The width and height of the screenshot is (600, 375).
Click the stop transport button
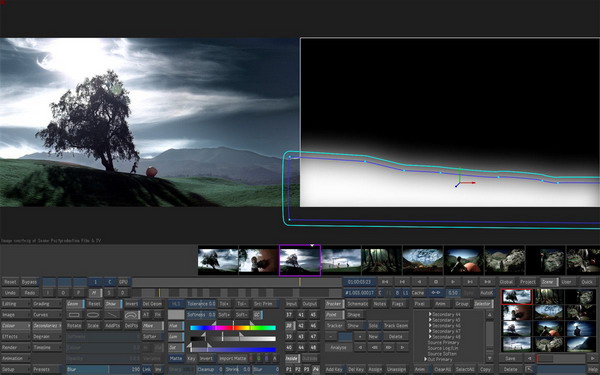point(436,282)
